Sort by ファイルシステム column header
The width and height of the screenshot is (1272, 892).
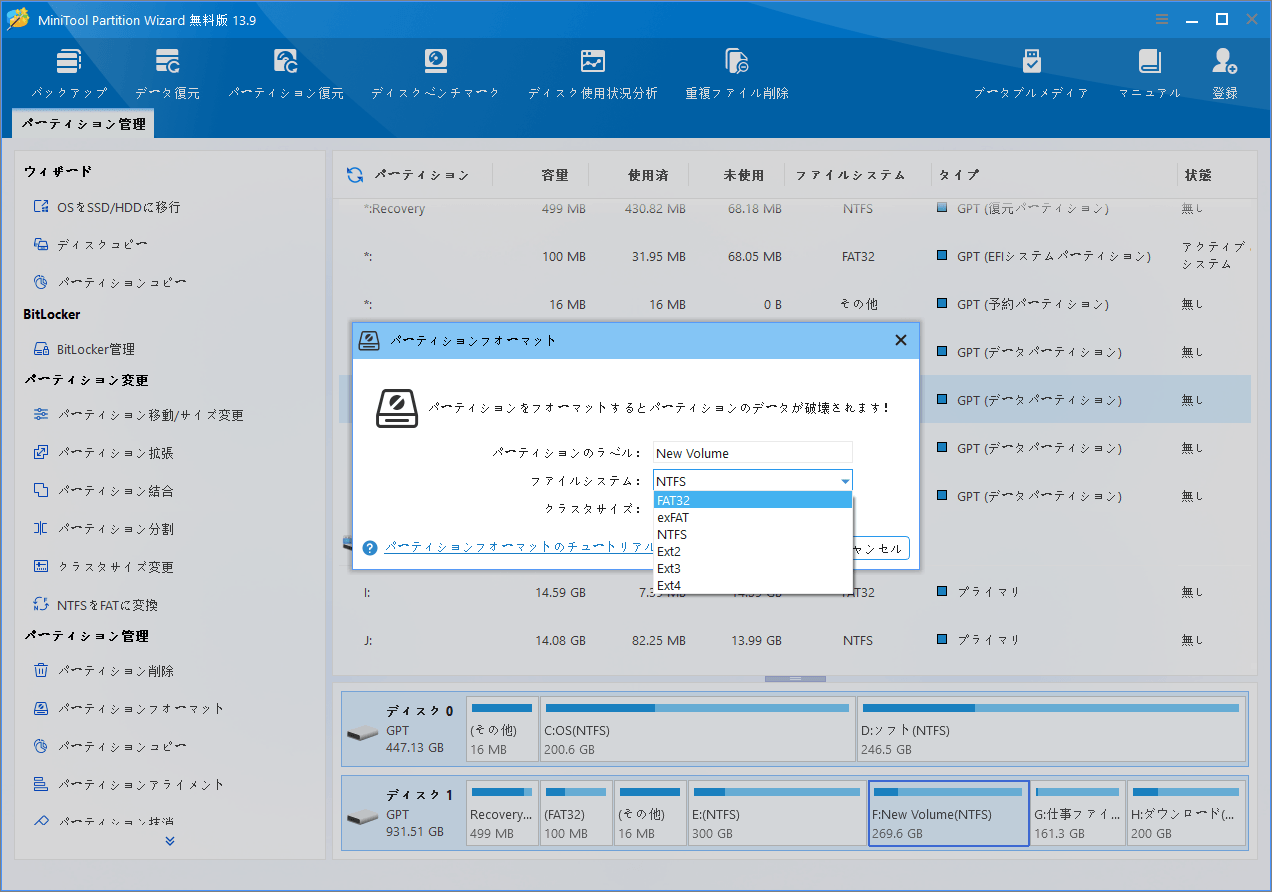(x=850, y=175)
